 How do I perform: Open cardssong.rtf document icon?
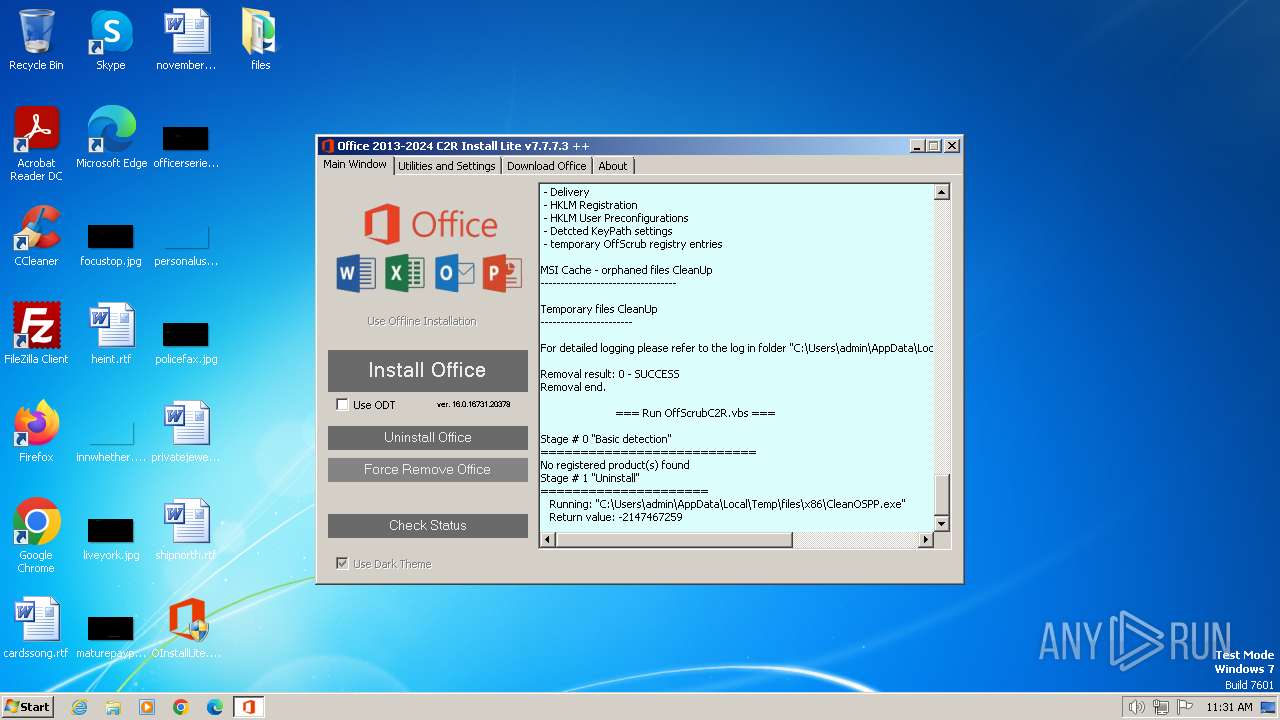[x=36, y=628]
